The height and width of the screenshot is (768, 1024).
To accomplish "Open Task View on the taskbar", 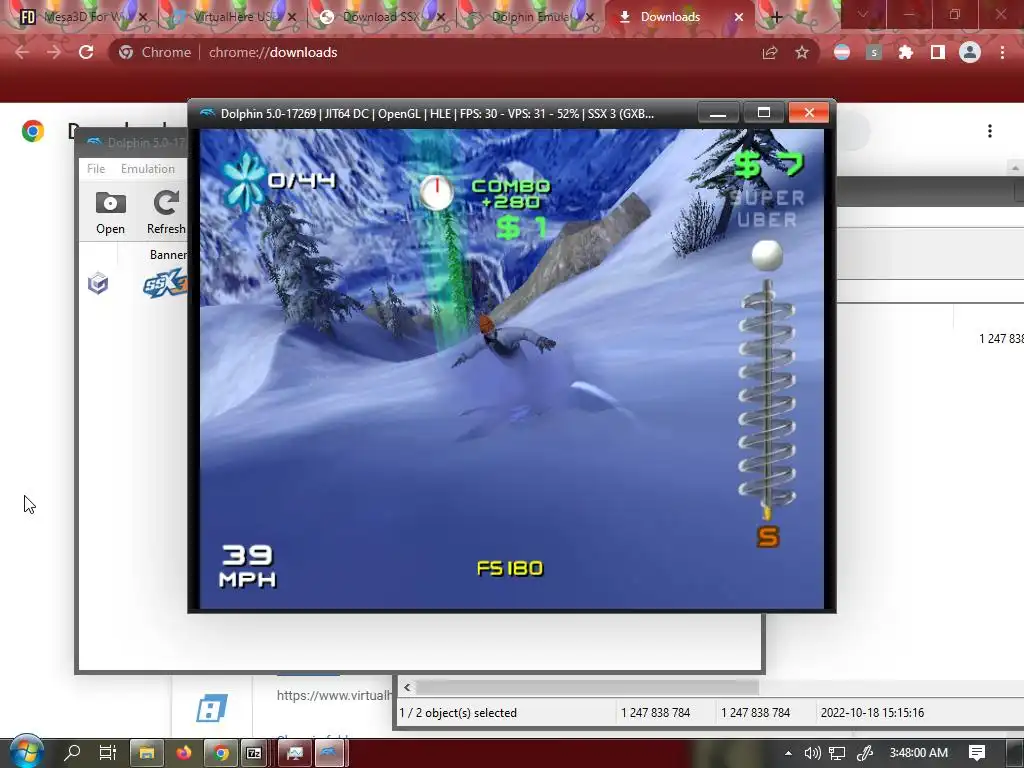I will pyautogui.click(x=108, y=753).
